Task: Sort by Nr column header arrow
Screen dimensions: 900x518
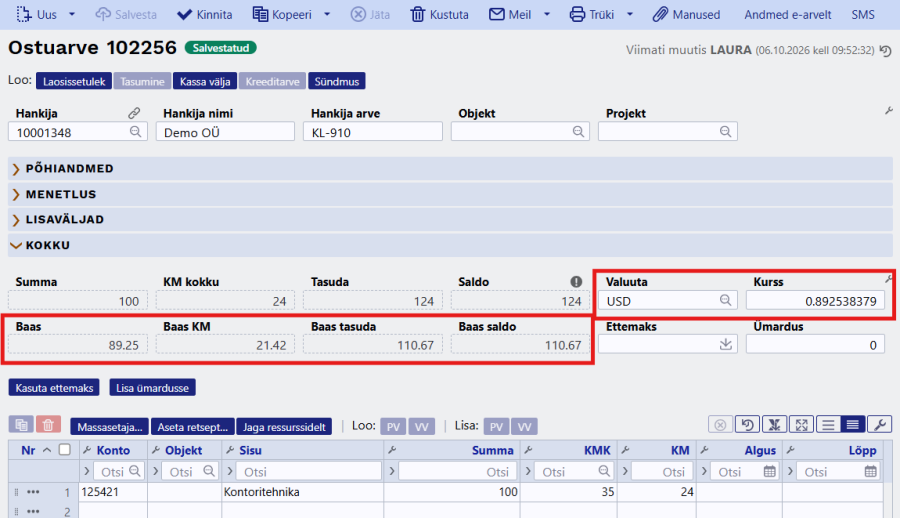Action: point(47,450)
